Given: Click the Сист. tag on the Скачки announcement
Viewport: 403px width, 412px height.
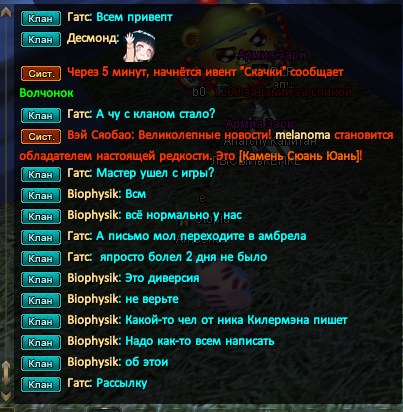Looking at the screenshot, I should 41,73.
